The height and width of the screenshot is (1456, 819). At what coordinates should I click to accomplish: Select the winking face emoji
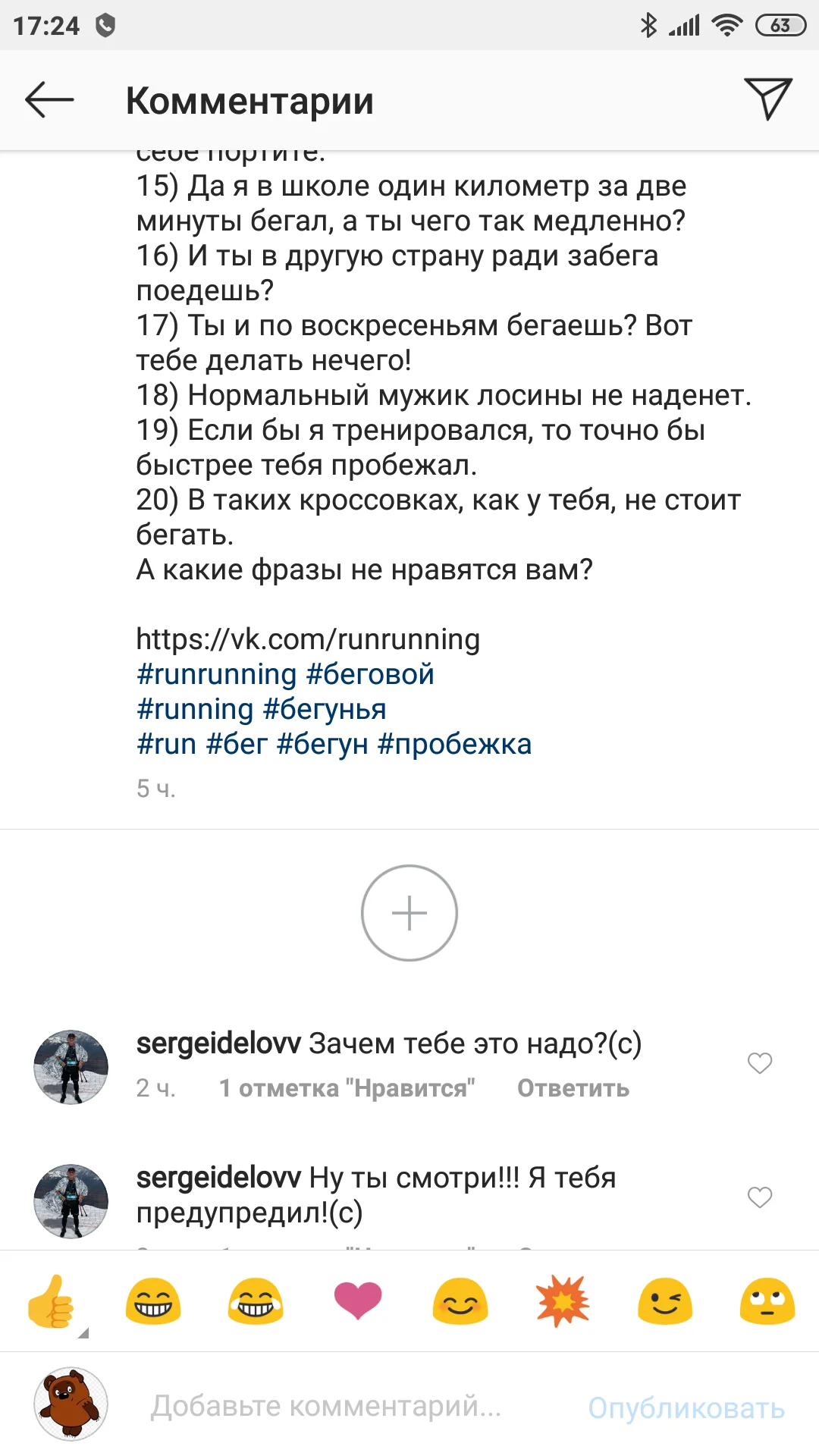click(x=664, y=1303)
